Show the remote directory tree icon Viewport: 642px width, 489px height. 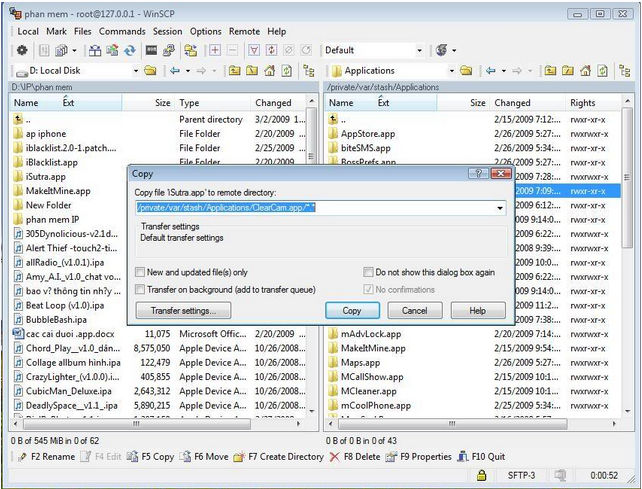pyautogui.click(x=624, y=71)
